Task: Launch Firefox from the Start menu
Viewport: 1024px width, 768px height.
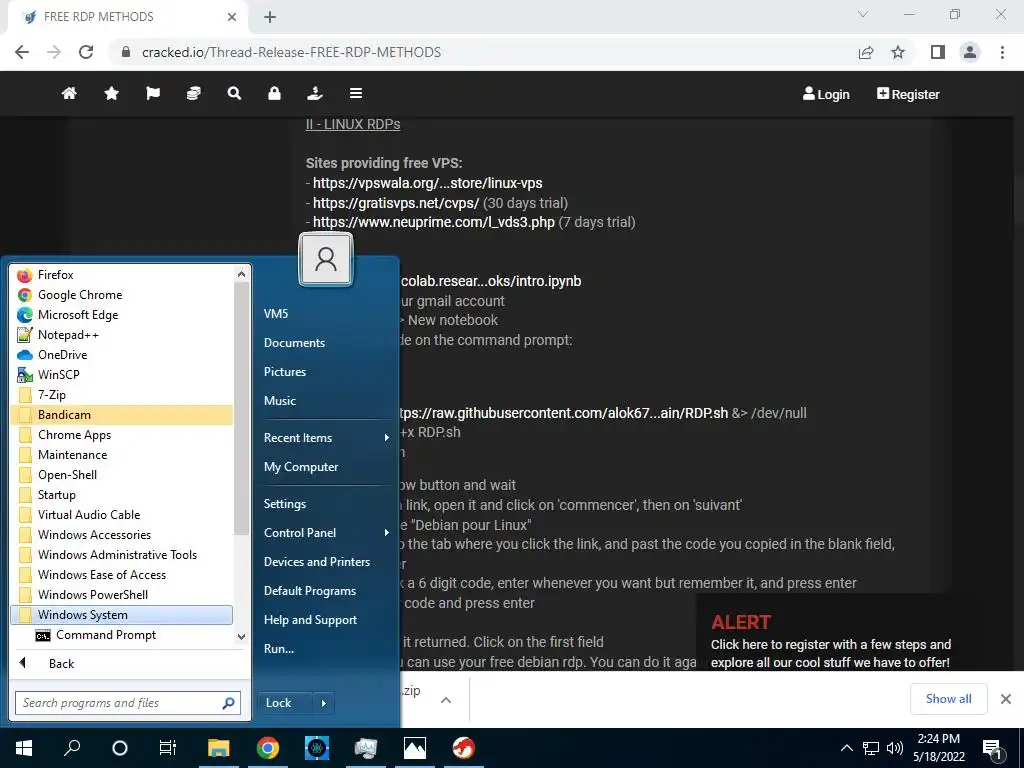Action: [x=121, y=275]
